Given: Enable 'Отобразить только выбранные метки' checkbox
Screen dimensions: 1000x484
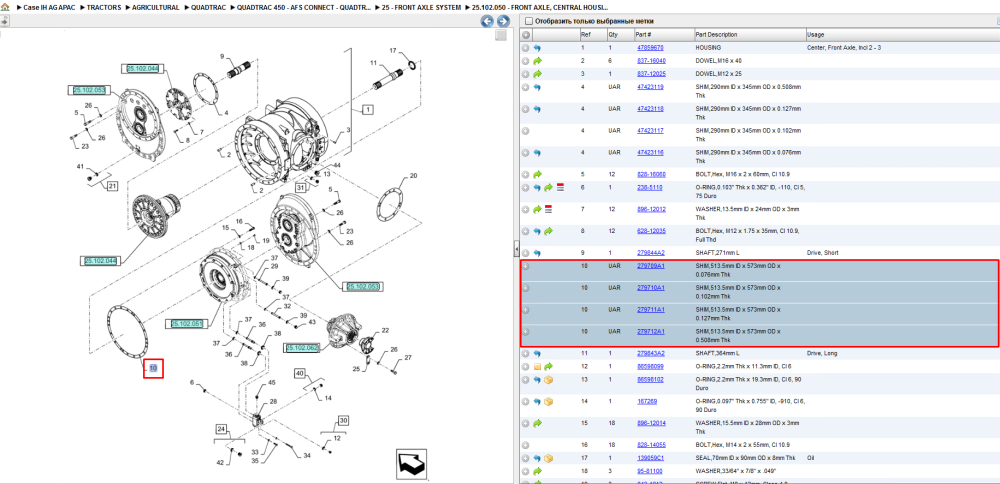Looking at the screenshot, I should 528,21.
